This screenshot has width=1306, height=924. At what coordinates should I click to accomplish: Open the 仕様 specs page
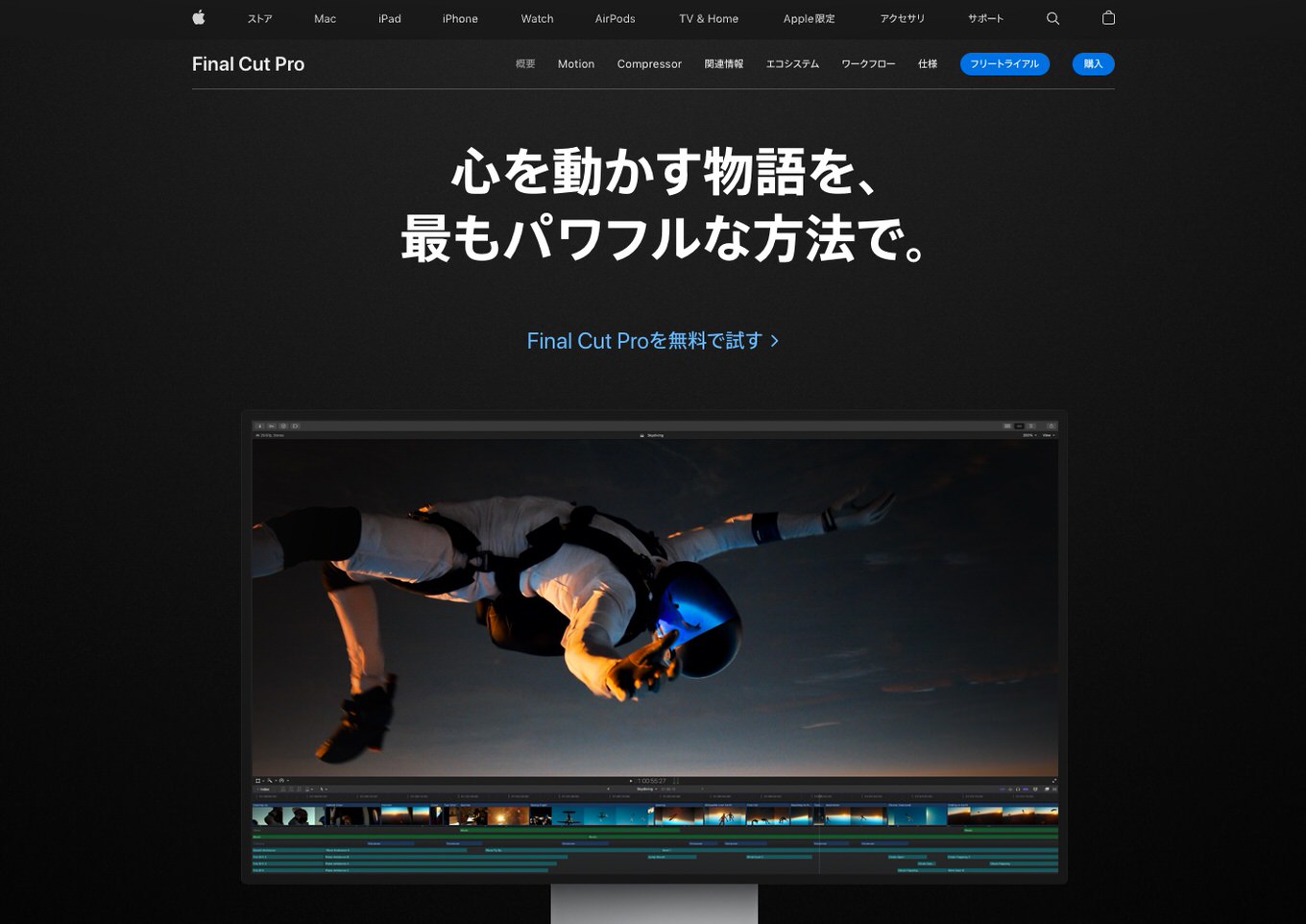(928, 64)
